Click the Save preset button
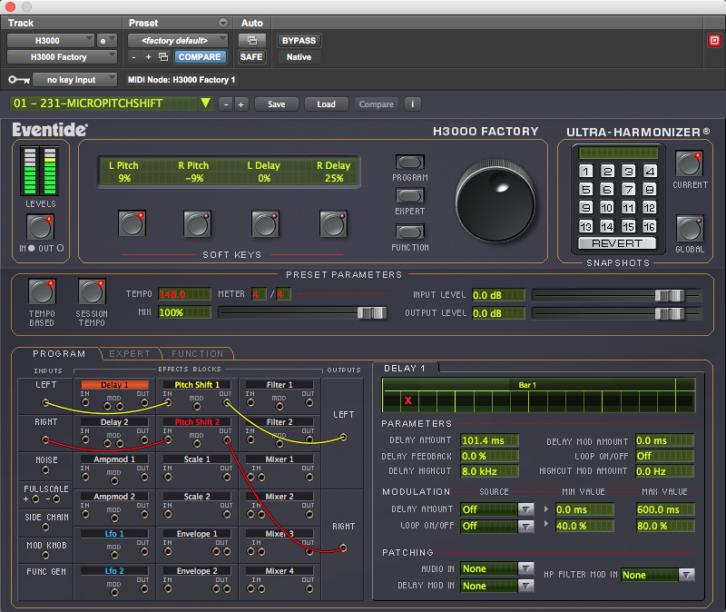The width and height of the screenshot is (726, 612). (x=276, y=104)
